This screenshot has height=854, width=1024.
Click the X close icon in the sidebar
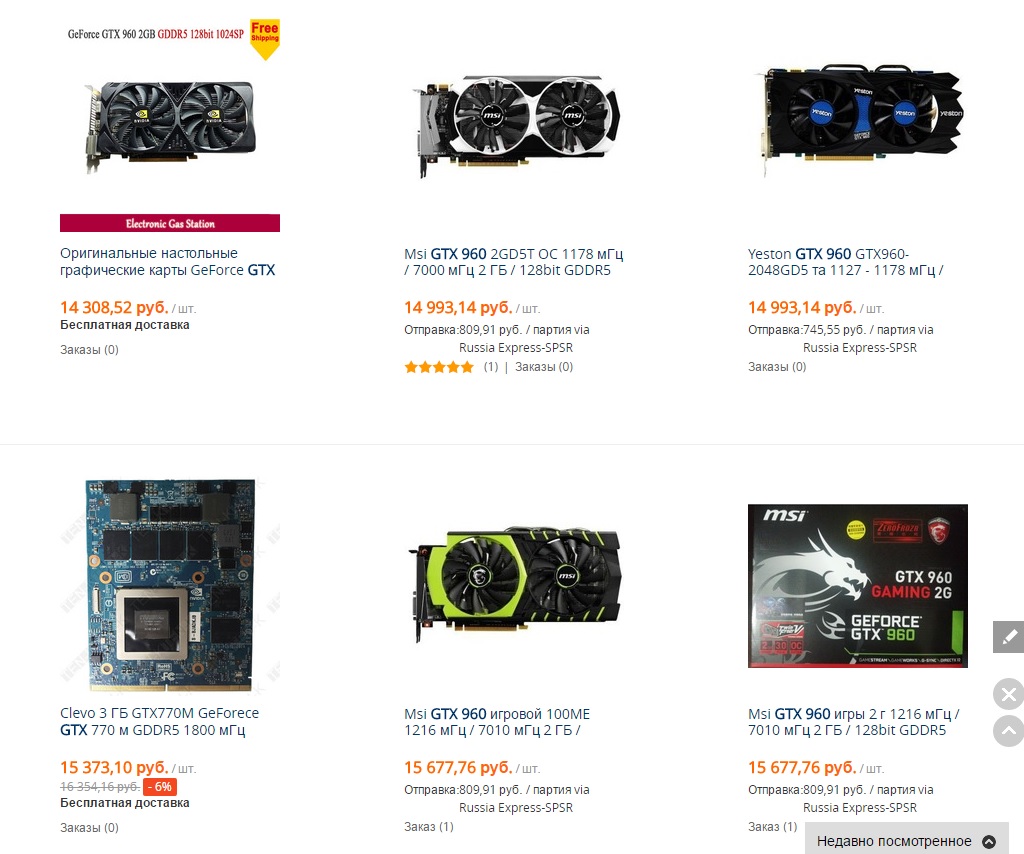pos(1008,694)
